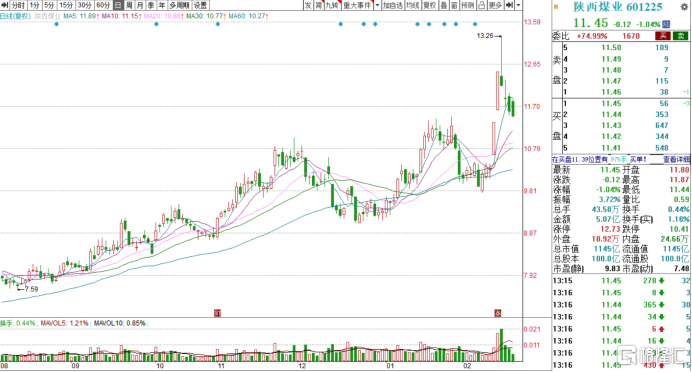The width and height of the screenshot is (692, 372).
Task: Open the 查看详细 details link
Action: (x=676, y=159)
